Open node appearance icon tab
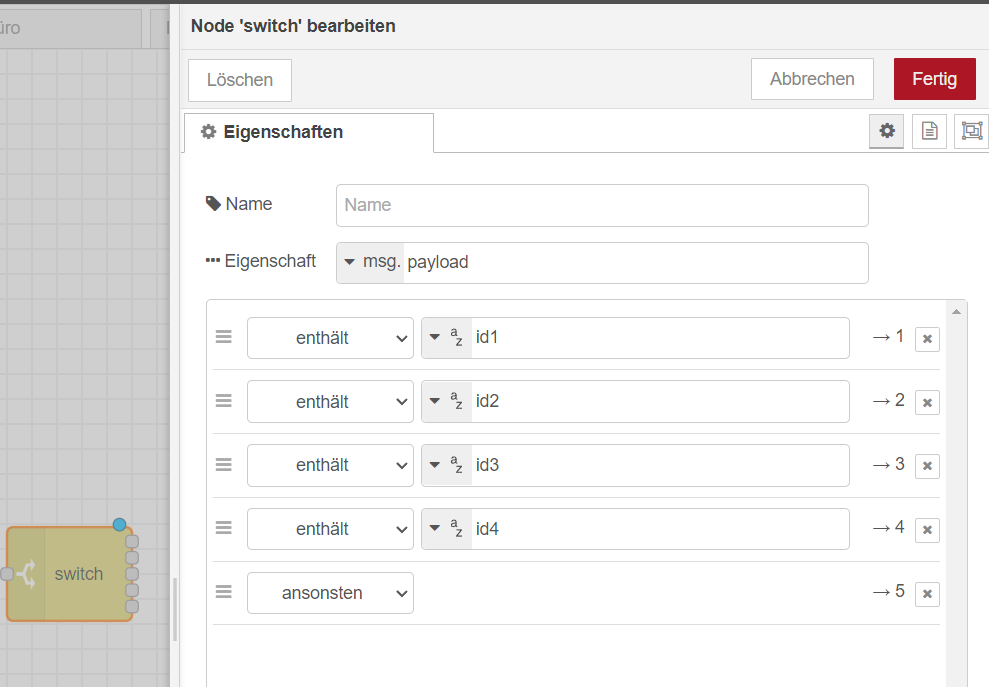Screen dimensions: 989x687 [x=971, y=131]
